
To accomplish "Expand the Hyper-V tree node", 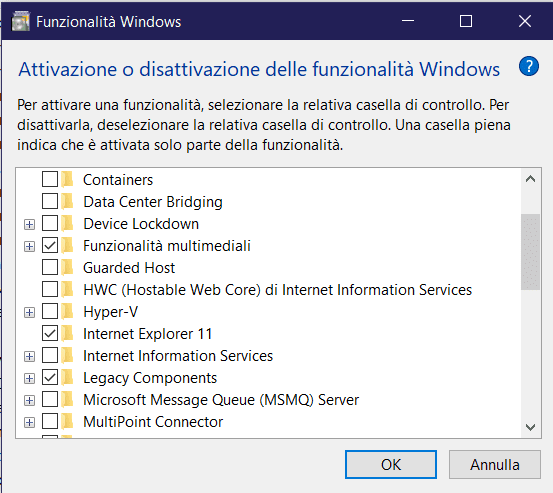I will 29,312.
